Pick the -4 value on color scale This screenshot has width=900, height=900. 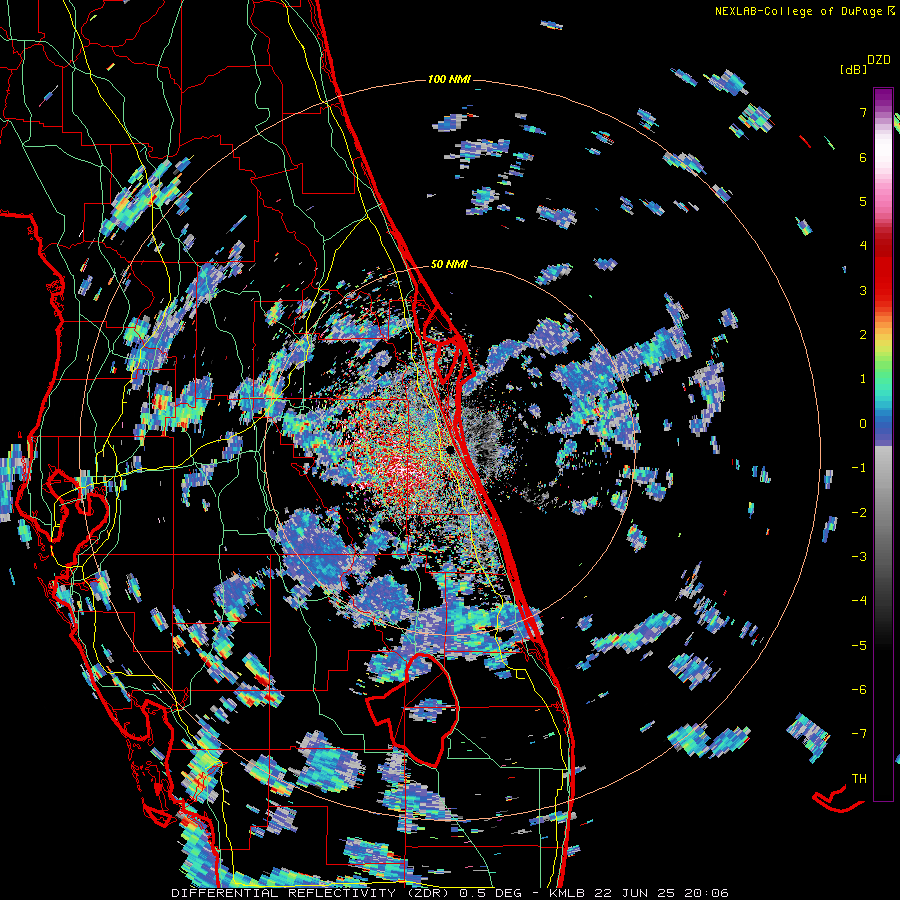coord(859,601)
